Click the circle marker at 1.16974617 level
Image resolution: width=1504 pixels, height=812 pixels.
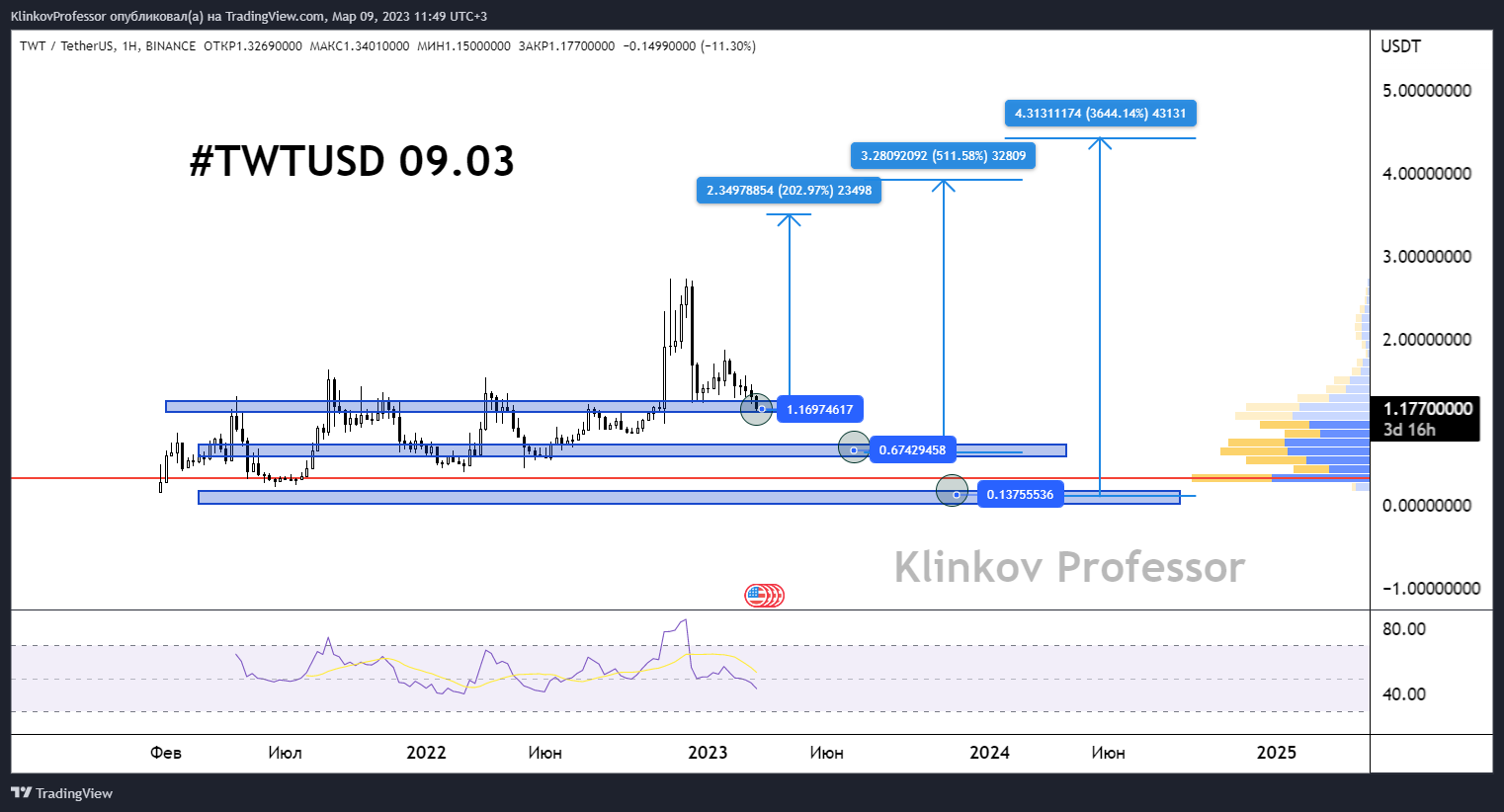pos(756,409)
